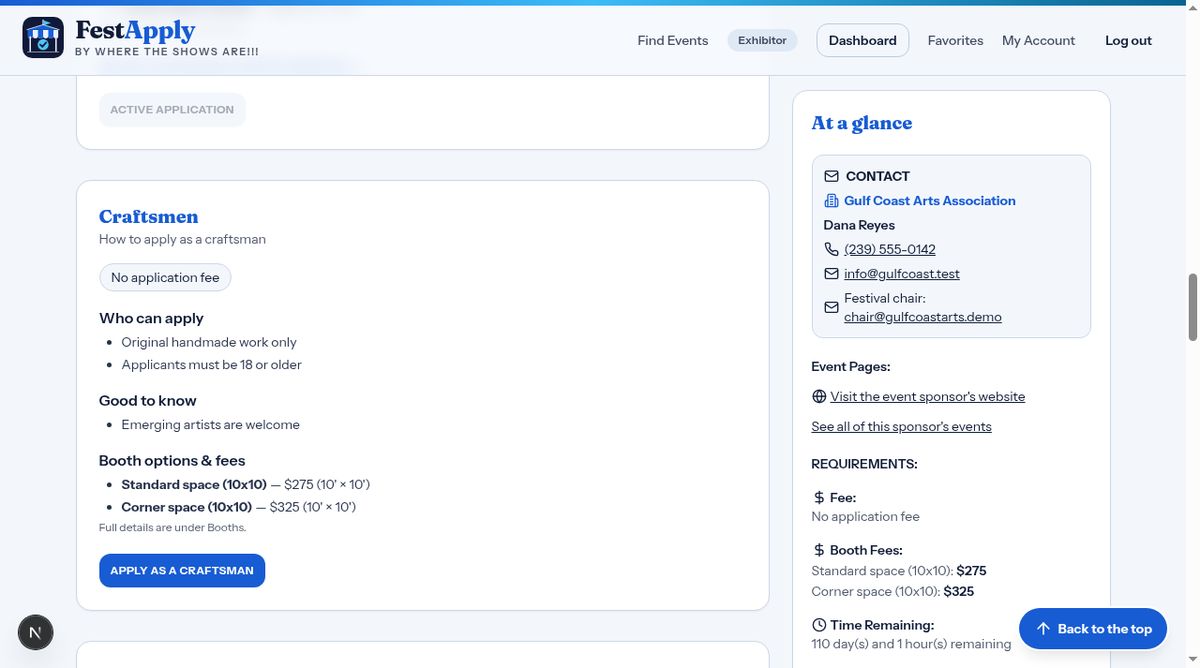Click the page vertical scrollbar thumb
Image resolution: width=1200 pixels, height=668 pixels.
[x=1191, y=307]
